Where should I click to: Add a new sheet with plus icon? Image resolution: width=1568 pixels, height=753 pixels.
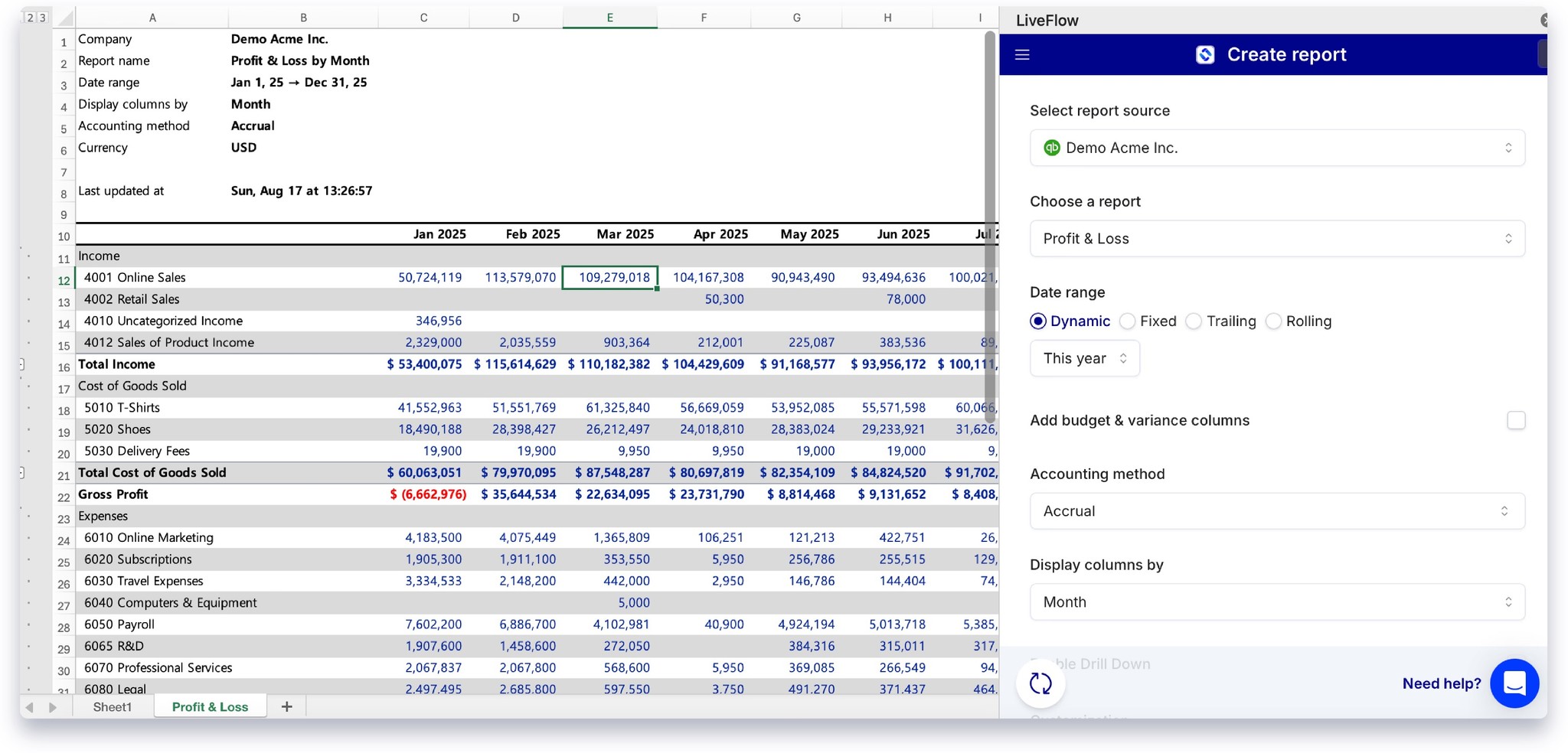(x=286, y=706)
